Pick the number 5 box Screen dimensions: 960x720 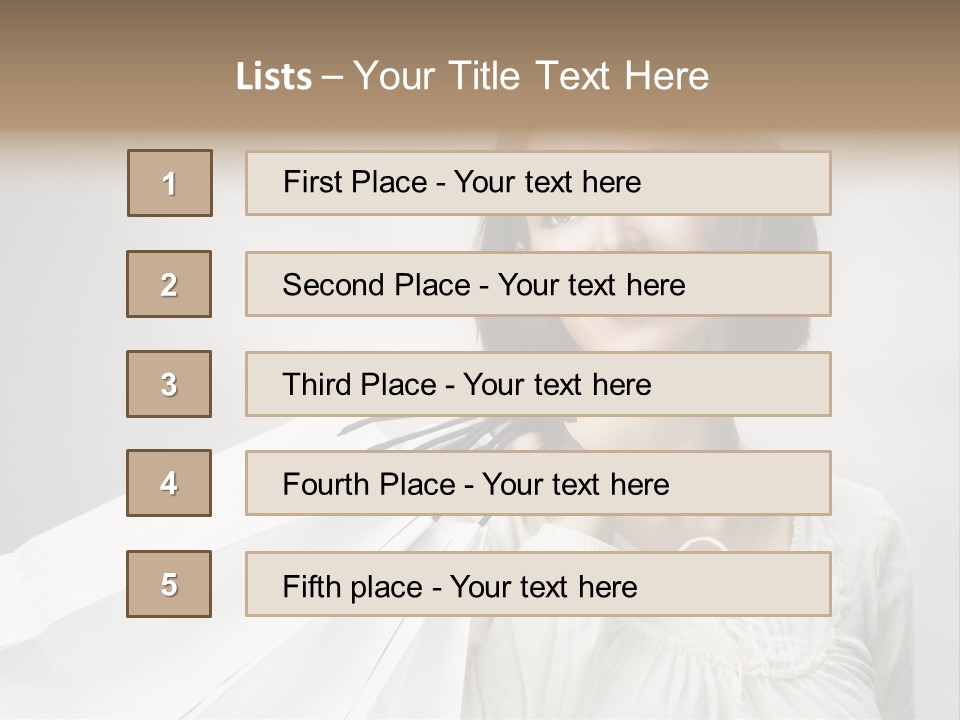pyautogui.click(x=169, y=584)
